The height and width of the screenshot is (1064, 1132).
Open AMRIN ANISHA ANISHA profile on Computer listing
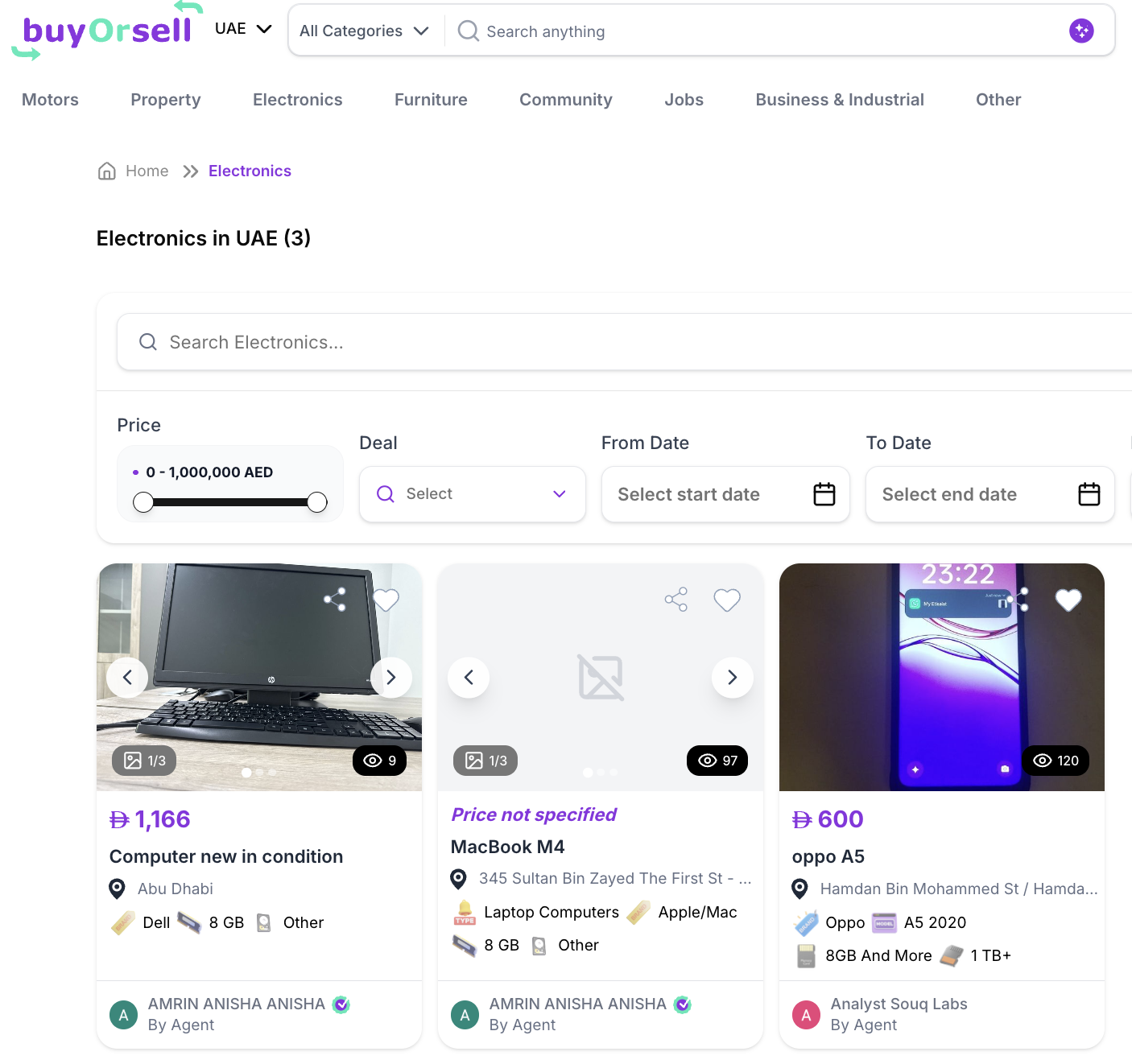click(237, 1004)
